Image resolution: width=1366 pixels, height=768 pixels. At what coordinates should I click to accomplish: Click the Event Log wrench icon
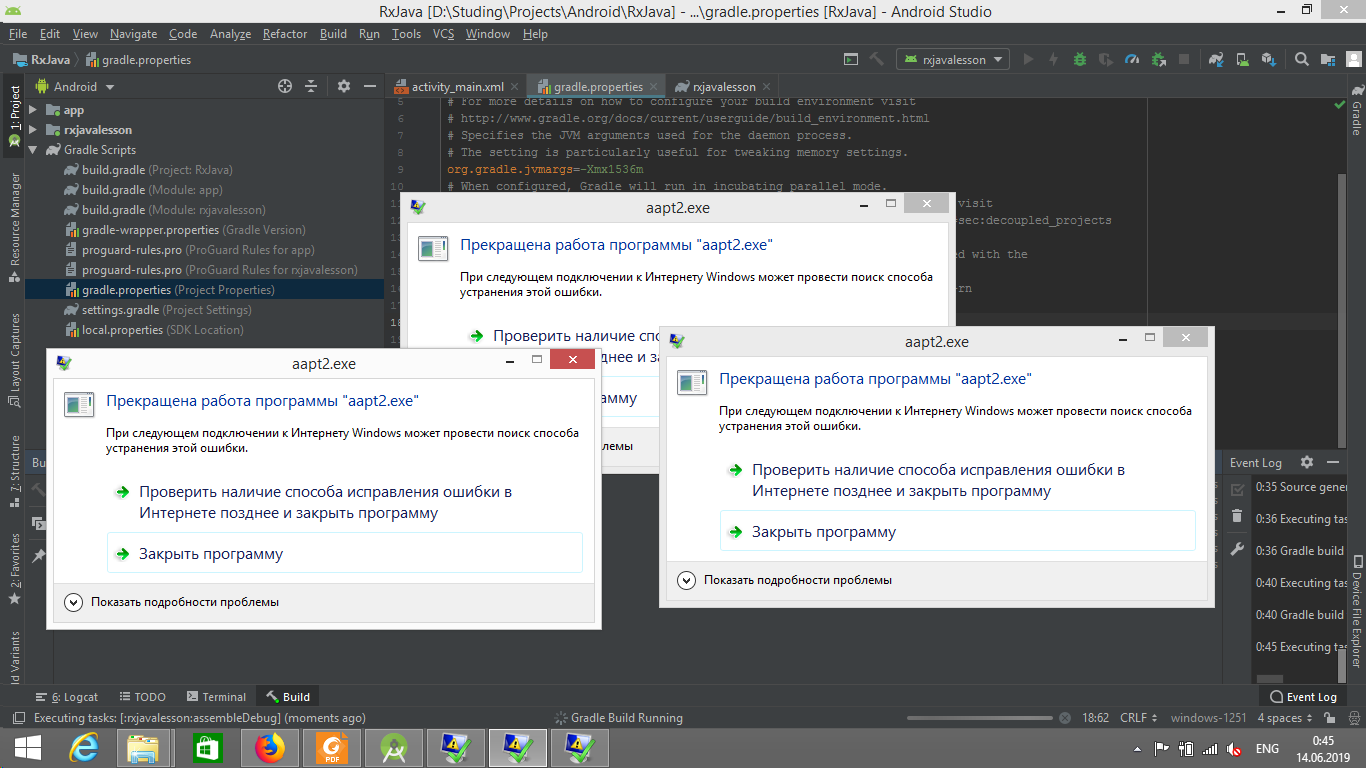pos(1237,549)
